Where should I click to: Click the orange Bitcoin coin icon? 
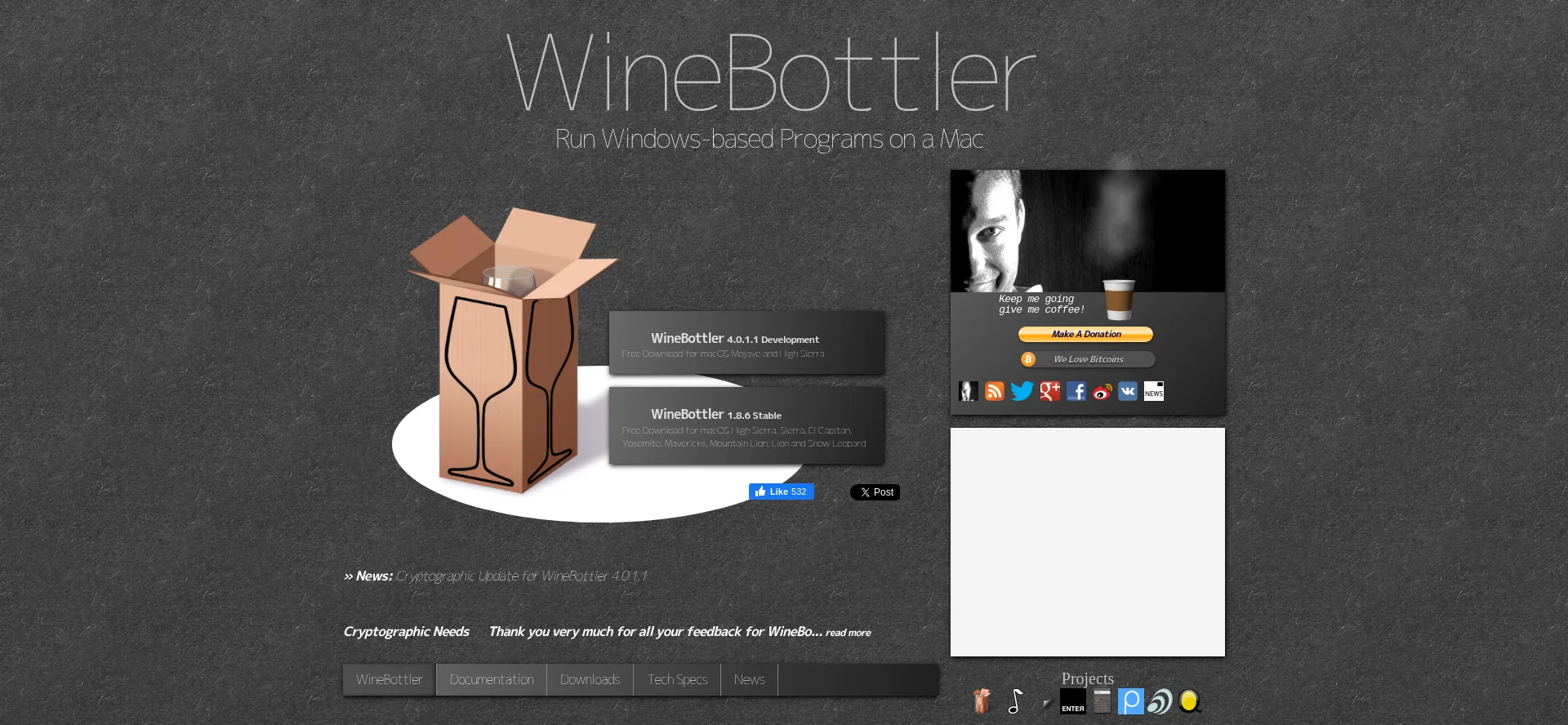tap(1028, 359)
